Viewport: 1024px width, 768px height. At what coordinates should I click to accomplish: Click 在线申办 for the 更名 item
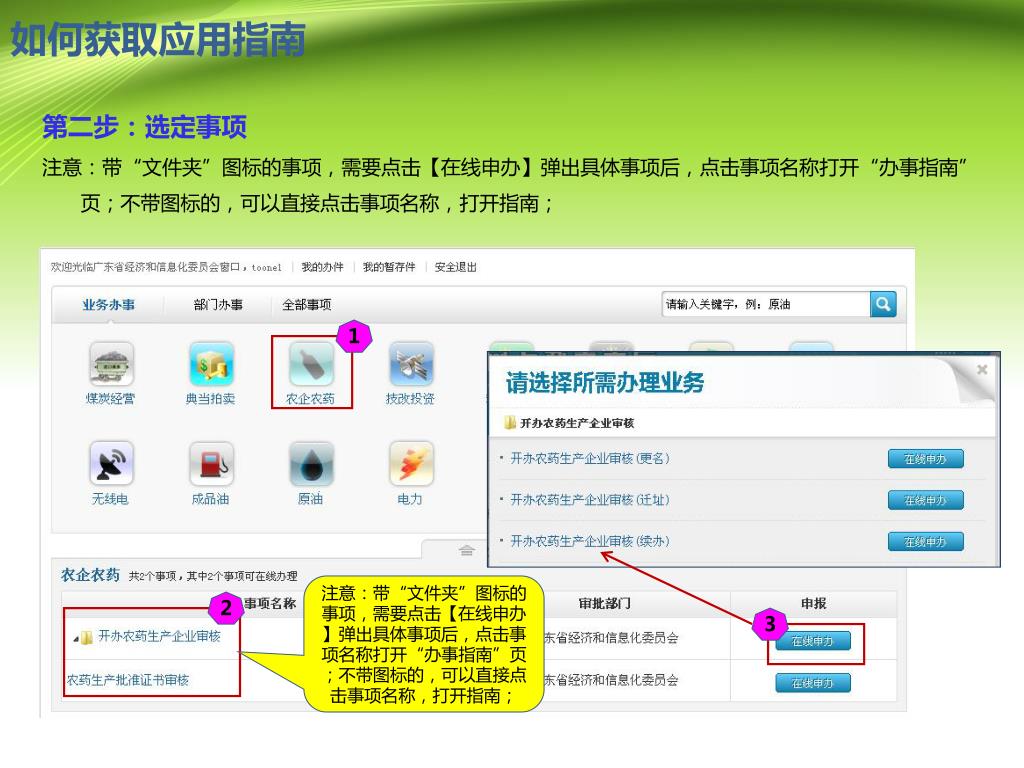click(925, 459)
